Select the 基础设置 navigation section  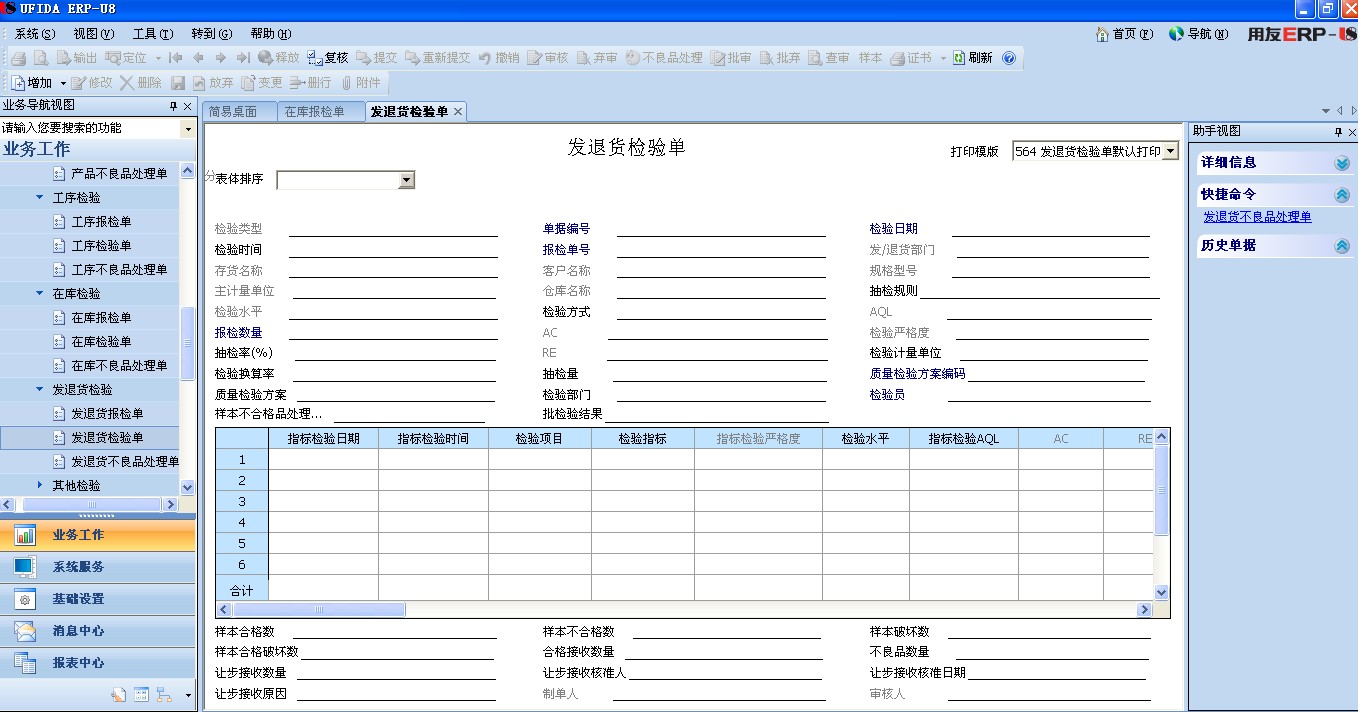pos(98,599)
